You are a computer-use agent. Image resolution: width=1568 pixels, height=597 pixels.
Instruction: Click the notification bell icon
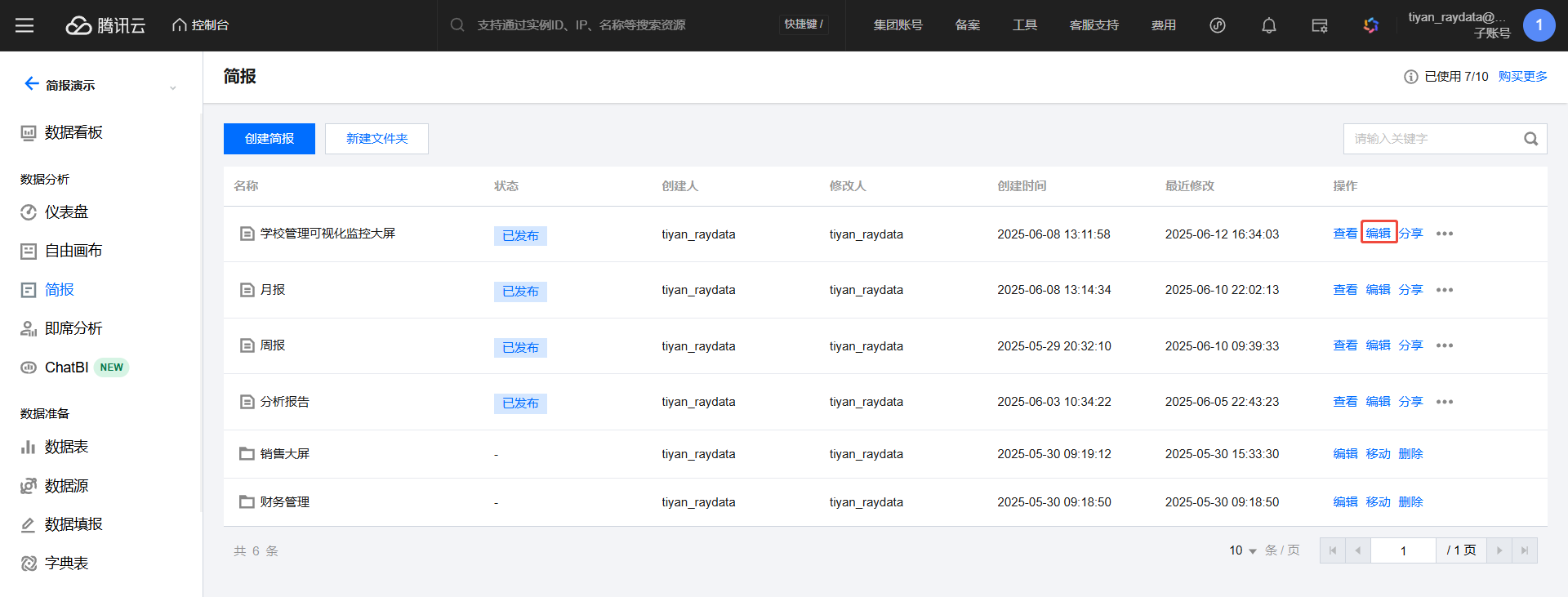(x=1268, y=25)
